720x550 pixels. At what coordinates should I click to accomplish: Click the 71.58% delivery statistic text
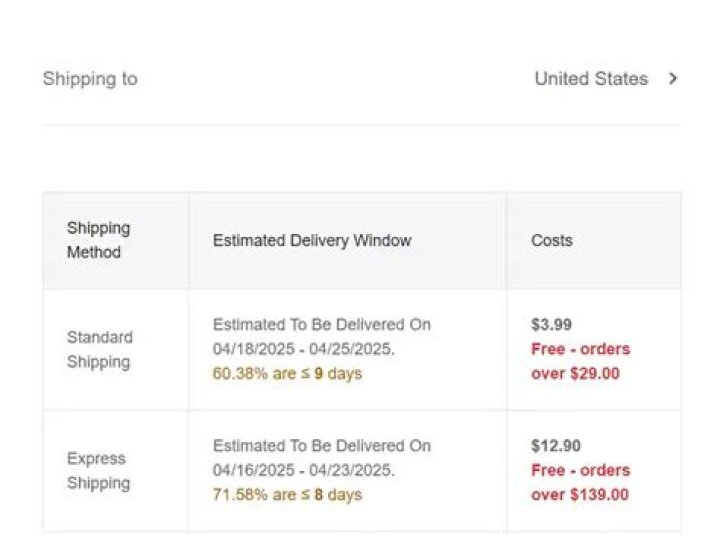(287, 495)
